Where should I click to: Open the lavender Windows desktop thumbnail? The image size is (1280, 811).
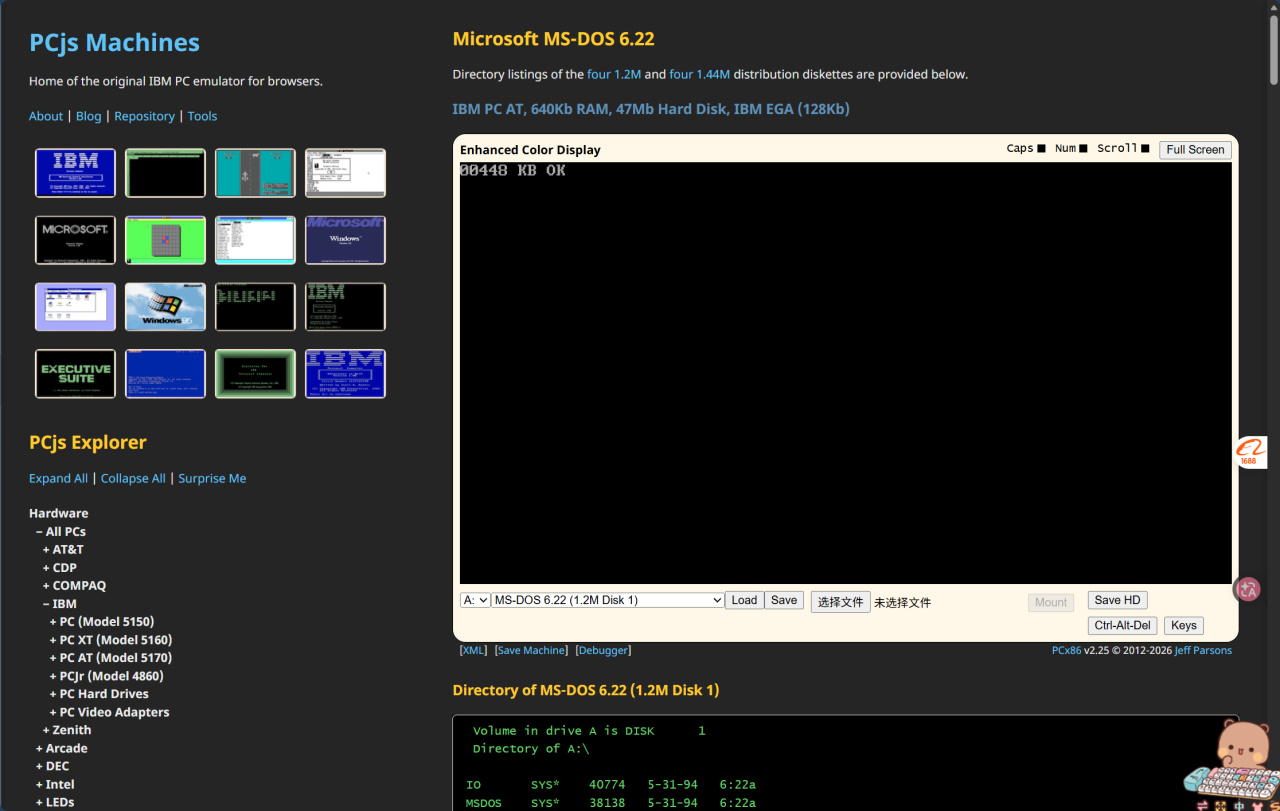point(75,307)
